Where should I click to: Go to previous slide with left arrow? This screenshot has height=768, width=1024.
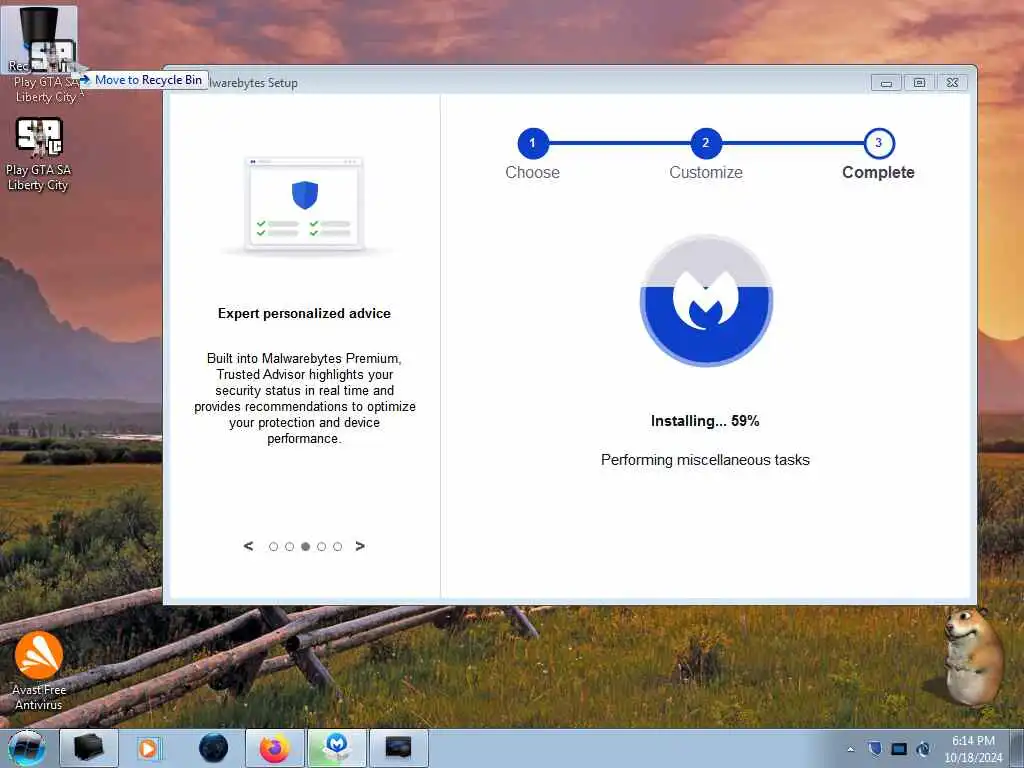point(248,546)
